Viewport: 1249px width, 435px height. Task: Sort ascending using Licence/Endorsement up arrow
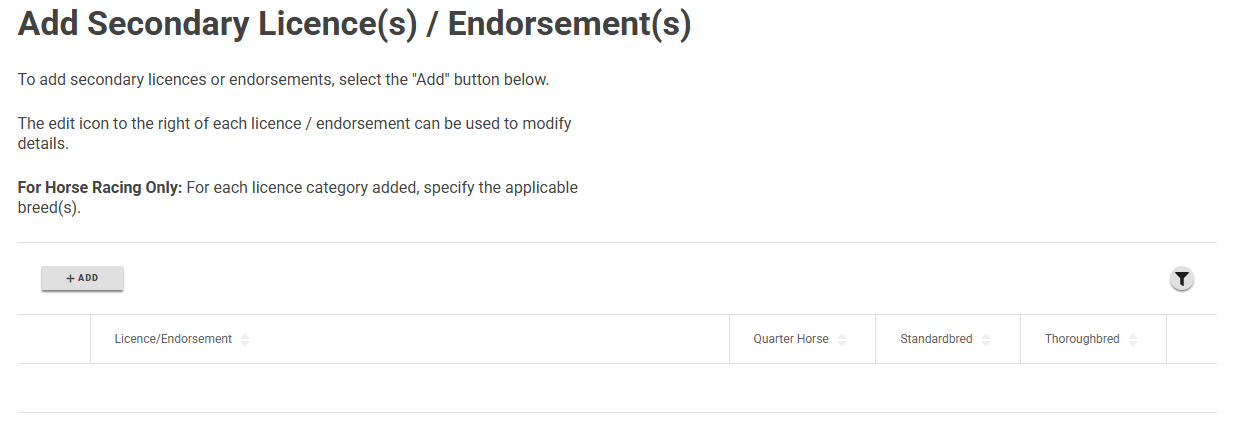click(x=245, y=336)
